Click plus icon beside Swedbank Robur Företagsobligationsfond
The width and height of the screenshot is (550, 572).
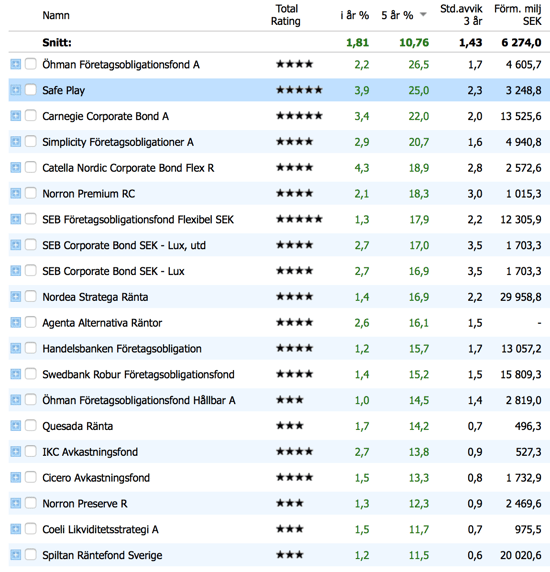point(15,374)
